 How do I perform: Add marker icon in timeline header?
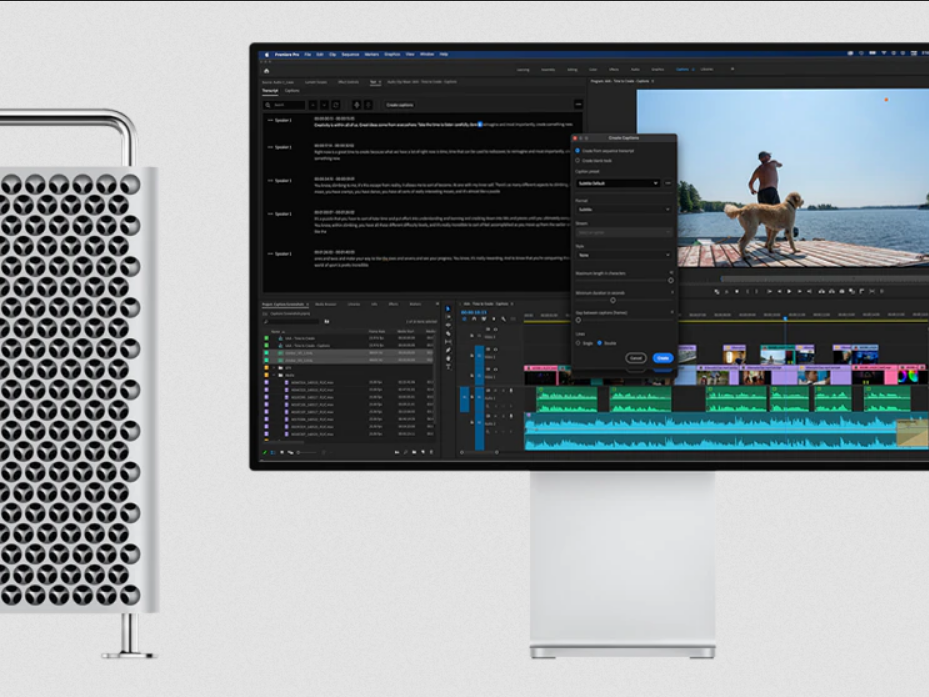click(494, 319)
